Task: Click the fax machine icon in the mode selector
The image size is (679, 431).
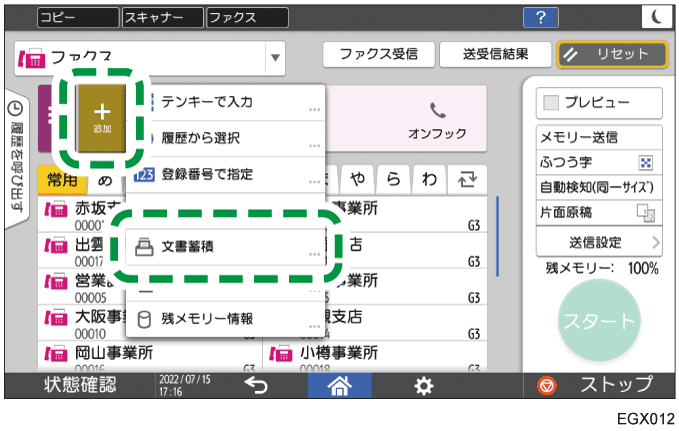Action: point(32,58)
